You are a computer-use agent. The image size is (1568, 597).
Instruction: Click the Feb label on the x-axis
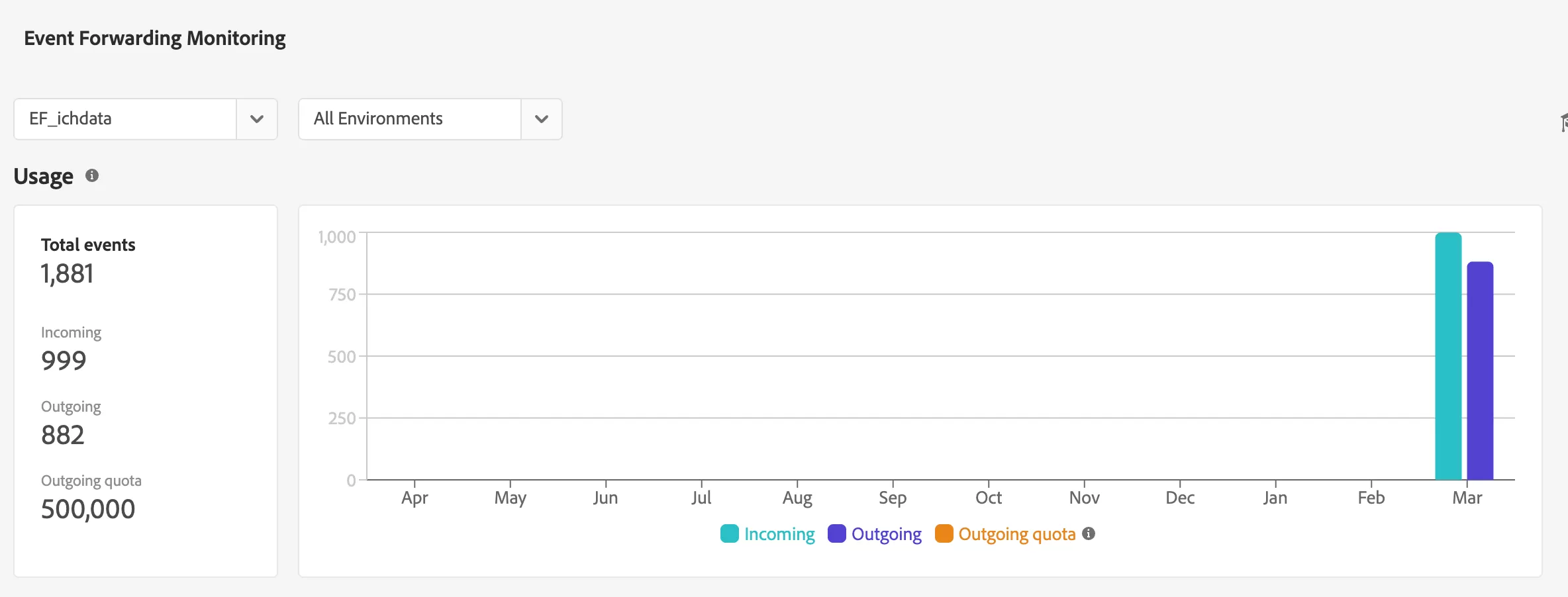point(1371,498)
